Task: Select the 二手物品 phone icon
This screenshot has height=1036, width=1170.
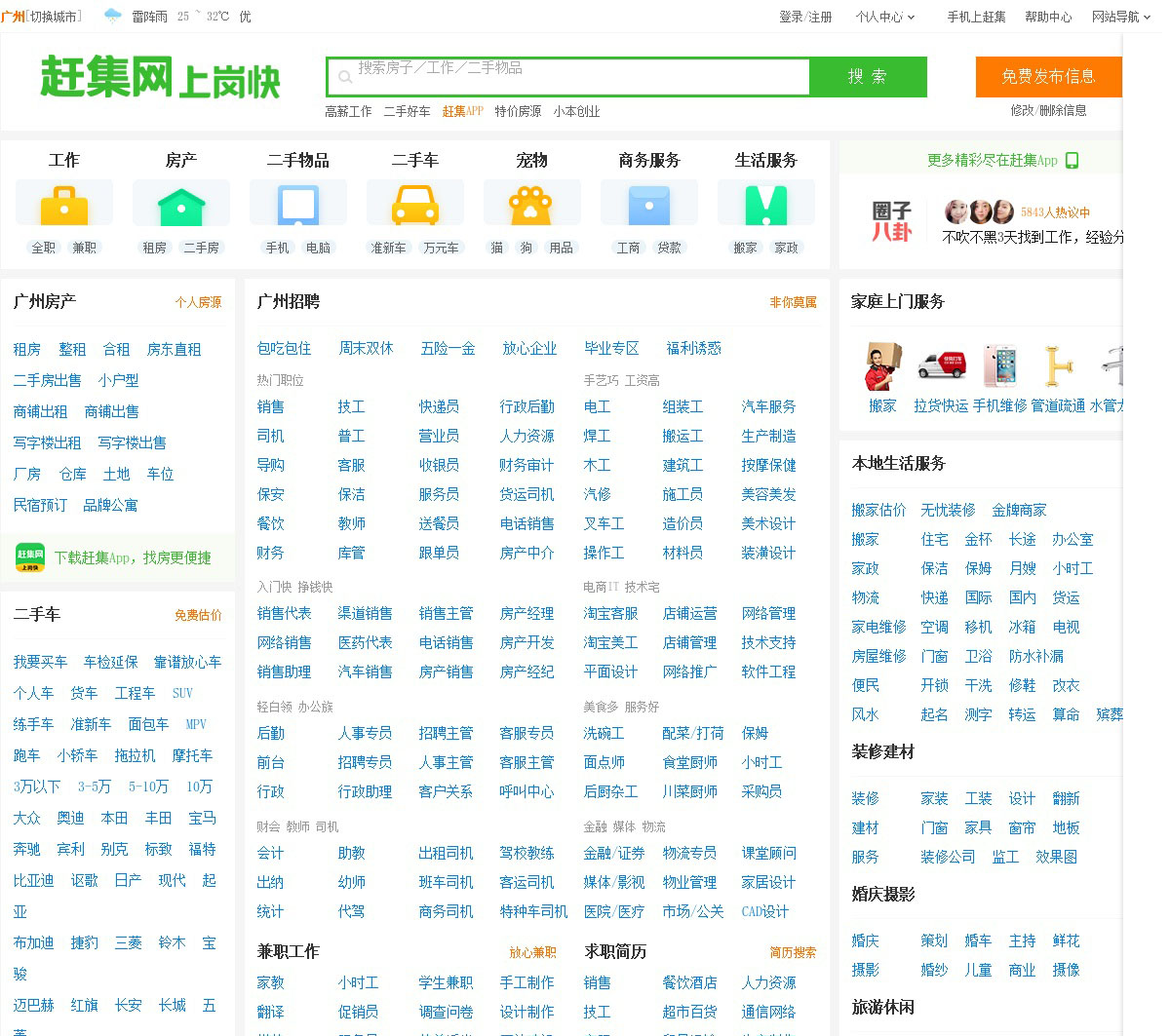Action: (298, 204)
